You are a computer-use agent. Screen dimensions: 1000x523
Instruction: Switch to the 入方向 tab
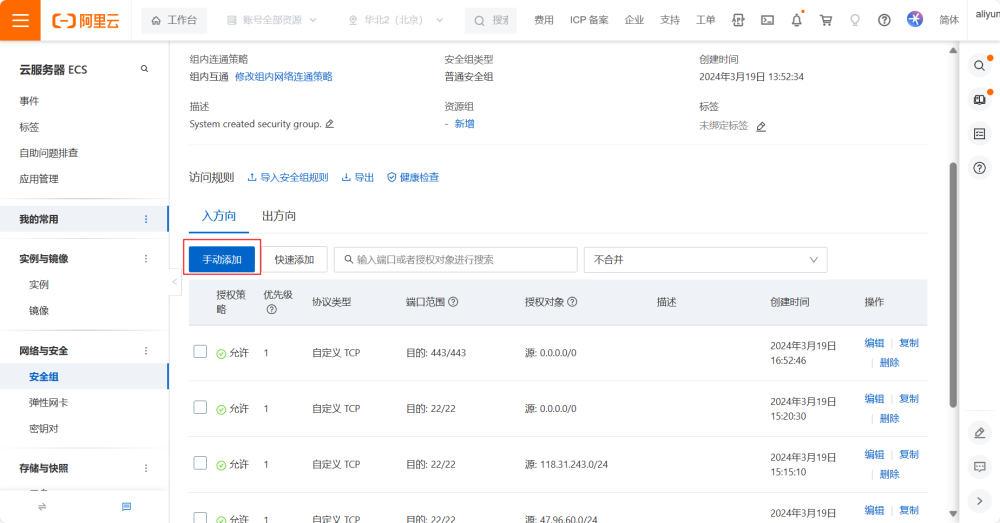(x=219, y=216)
